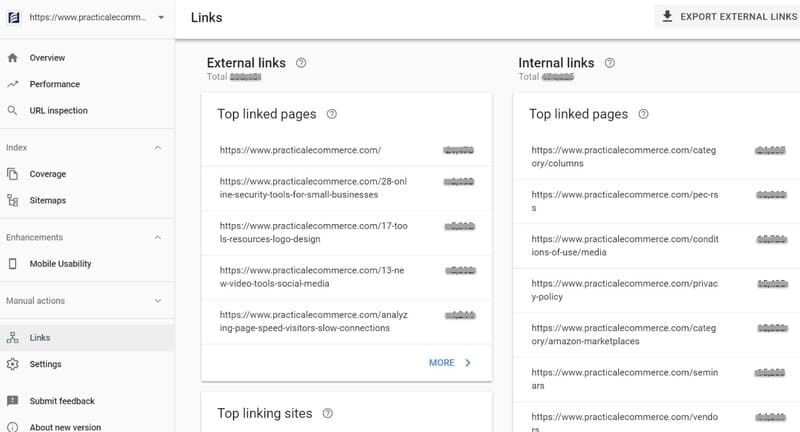Click the help icon beside External links
The height and width of the screenshot is (432, 800).
tap(301, 63)
